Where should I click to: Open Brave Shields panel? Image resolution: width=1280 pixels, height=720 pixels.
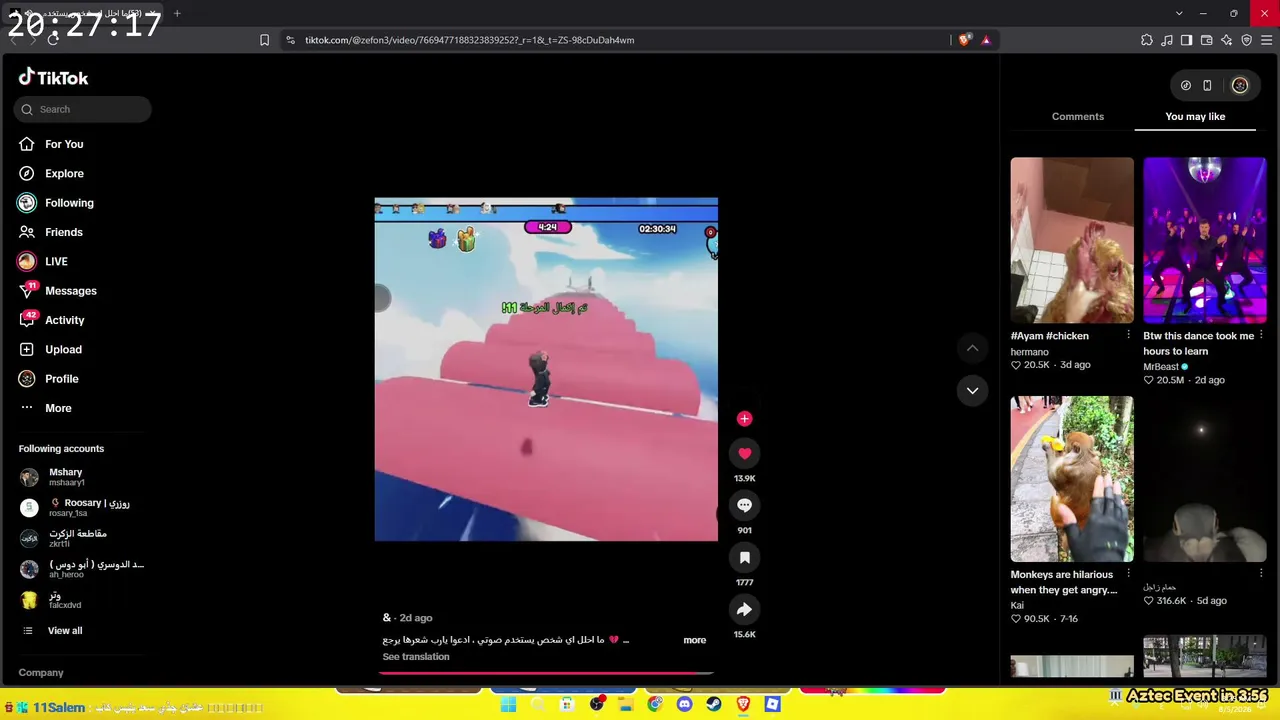(964, 40)
